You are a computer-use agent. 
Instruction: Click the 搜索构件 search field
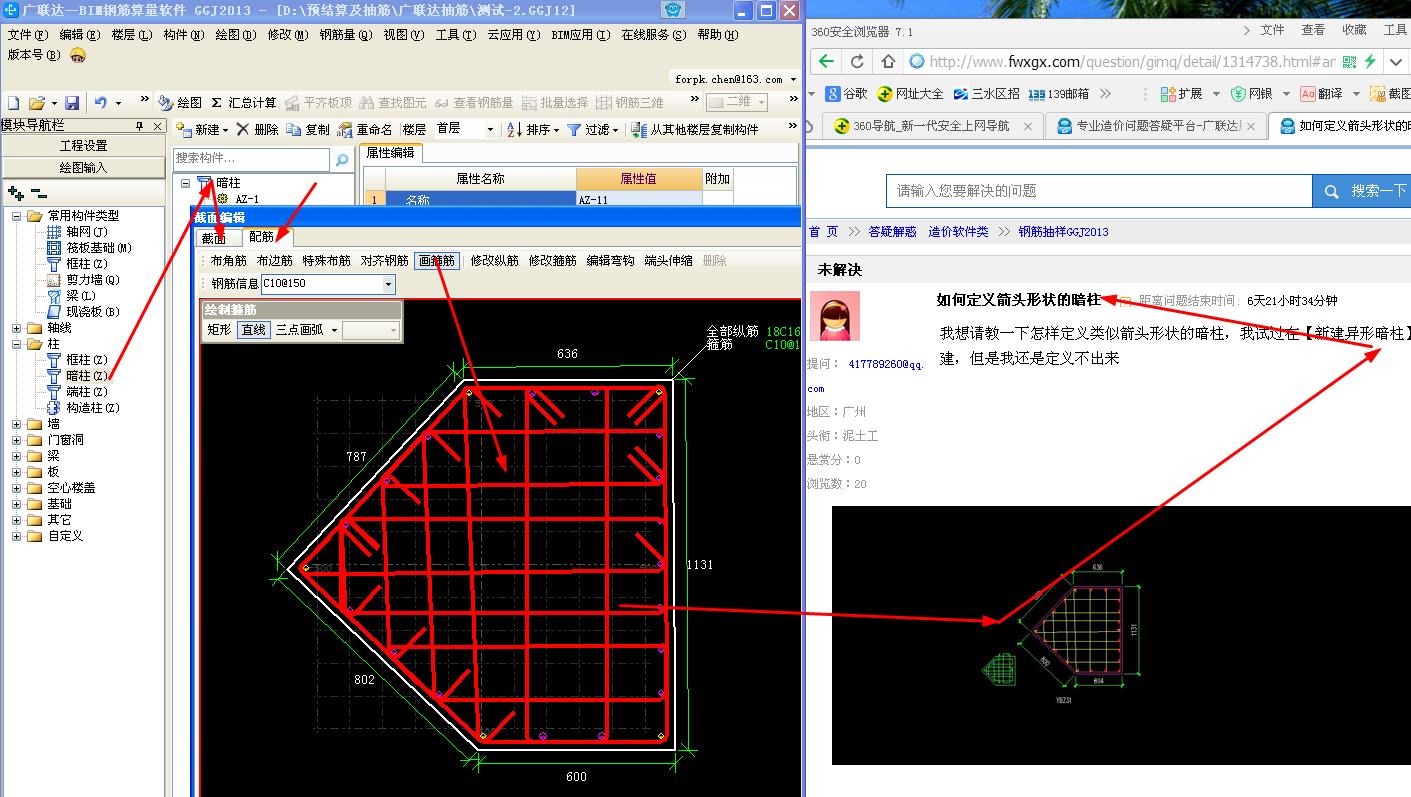click(251, 159)
